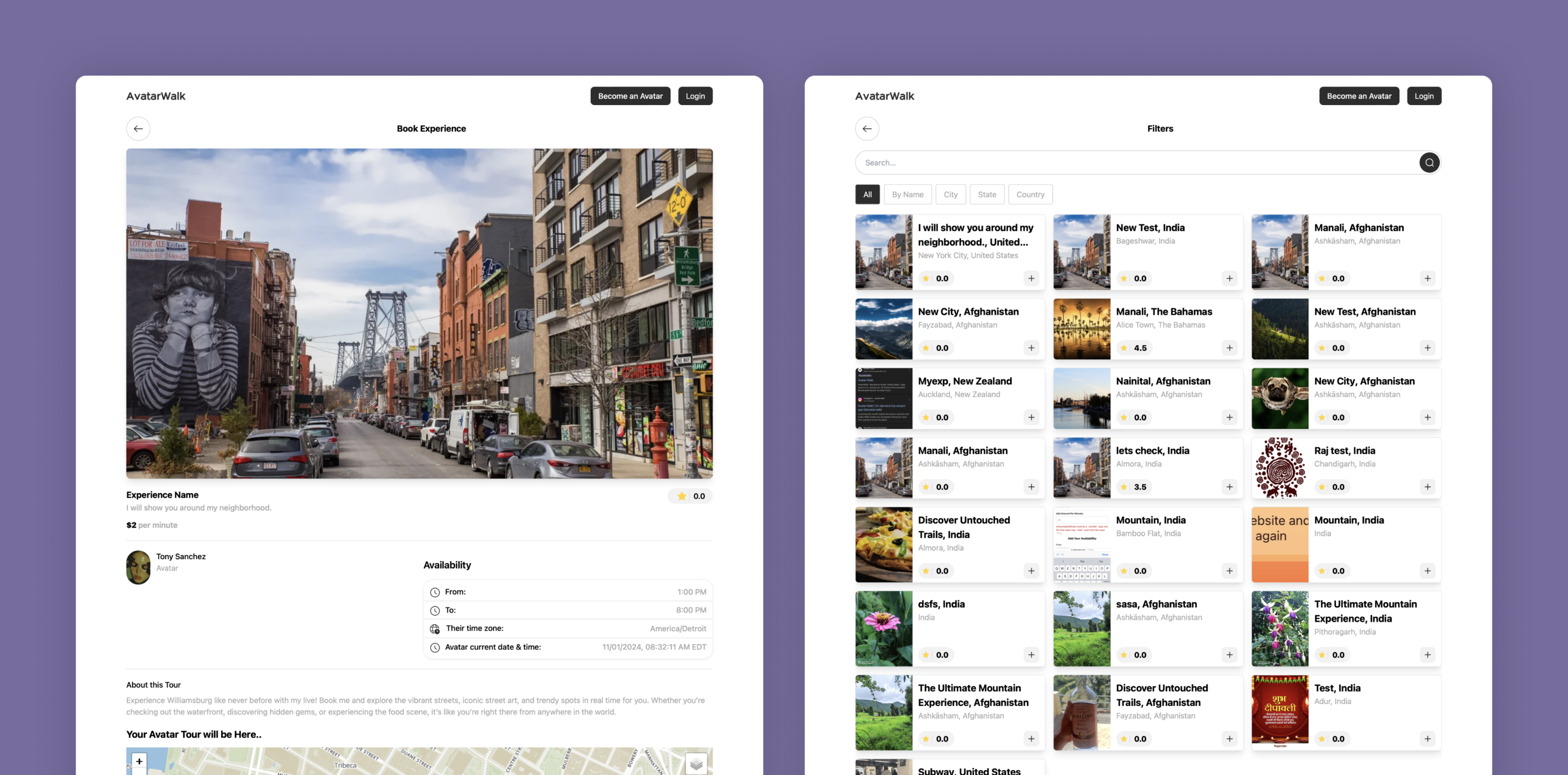Click the plus icon on Myexp, New Zealand card
Viewport: 1568px width, 775px height.
tap(1030, 417)
